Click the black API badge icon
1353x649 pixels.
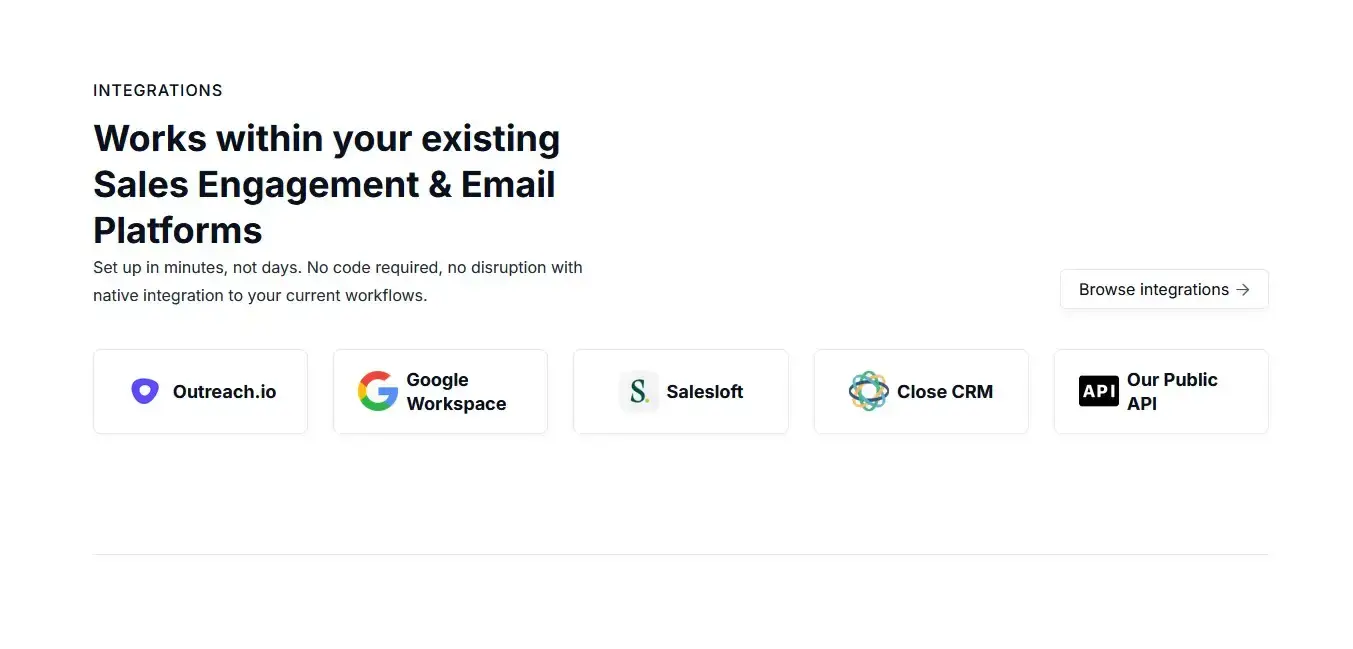pyautogui.click(x=1098, y=391)
